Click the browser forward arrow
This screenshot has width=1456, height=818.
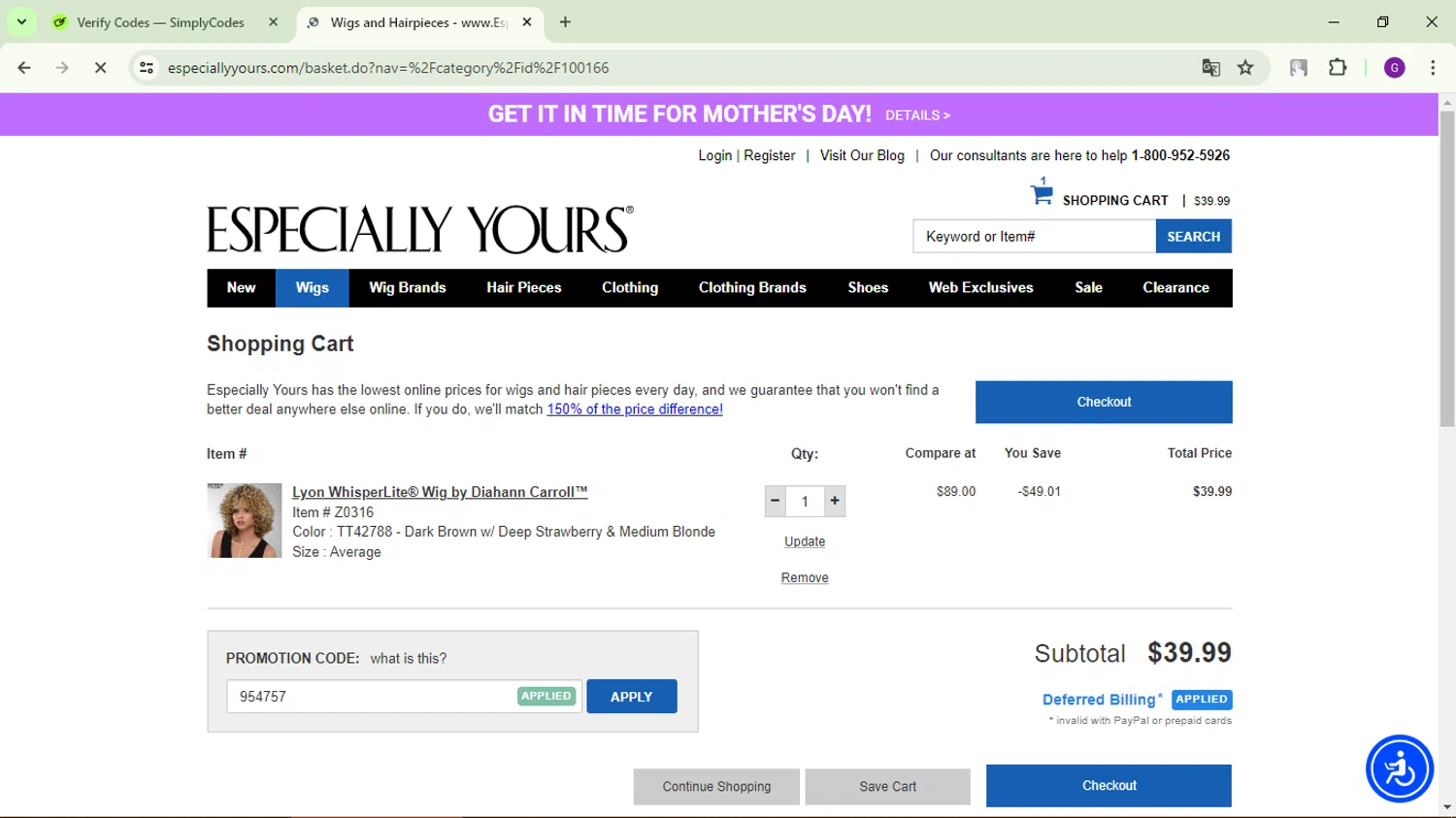tap(62, 68)
